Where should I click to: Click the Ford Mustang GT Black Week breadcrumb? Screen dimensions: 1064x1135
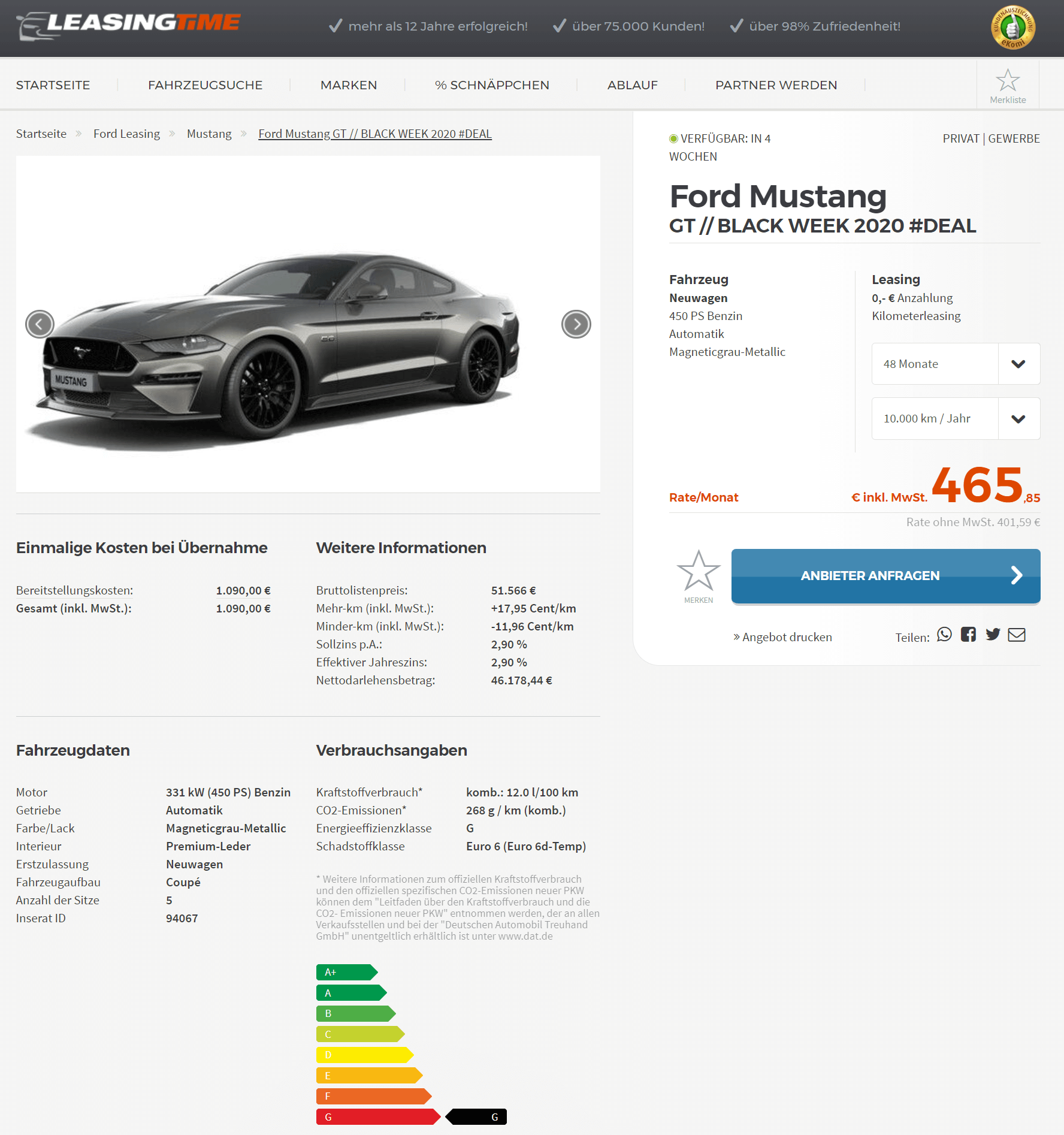coord(375,134)
